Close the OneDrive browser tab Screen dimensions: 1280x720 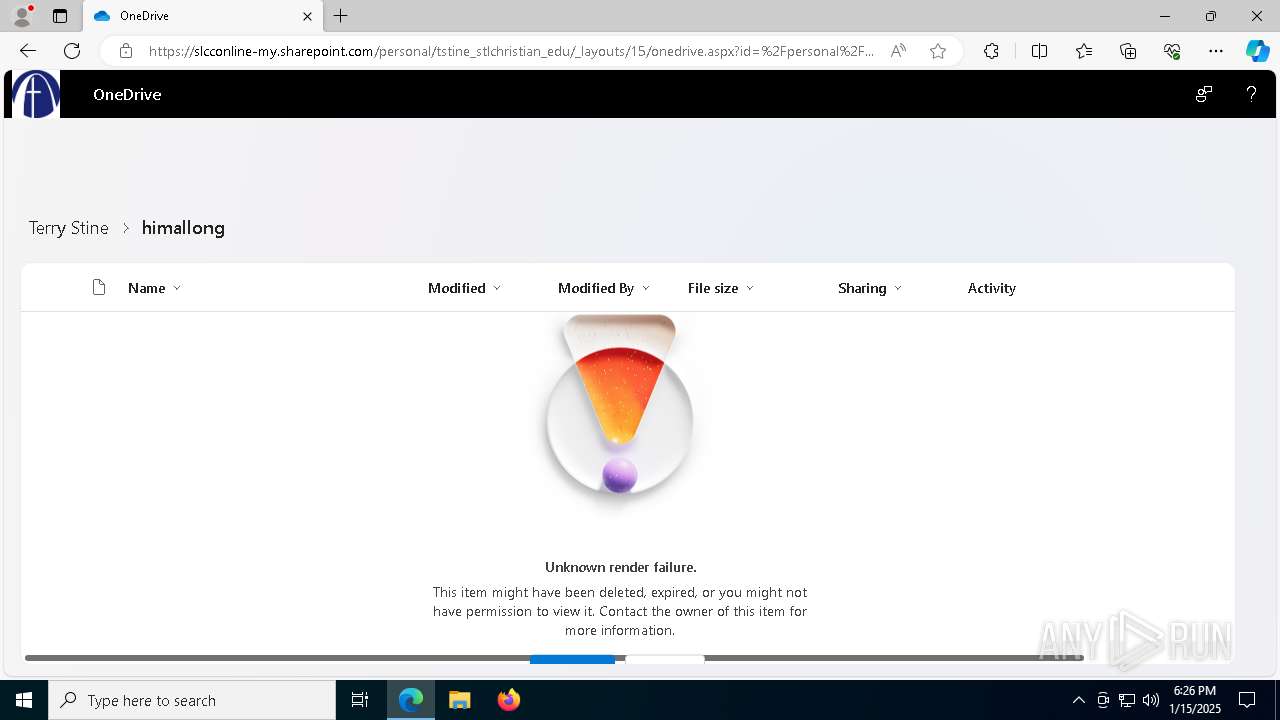click(307, 16)
